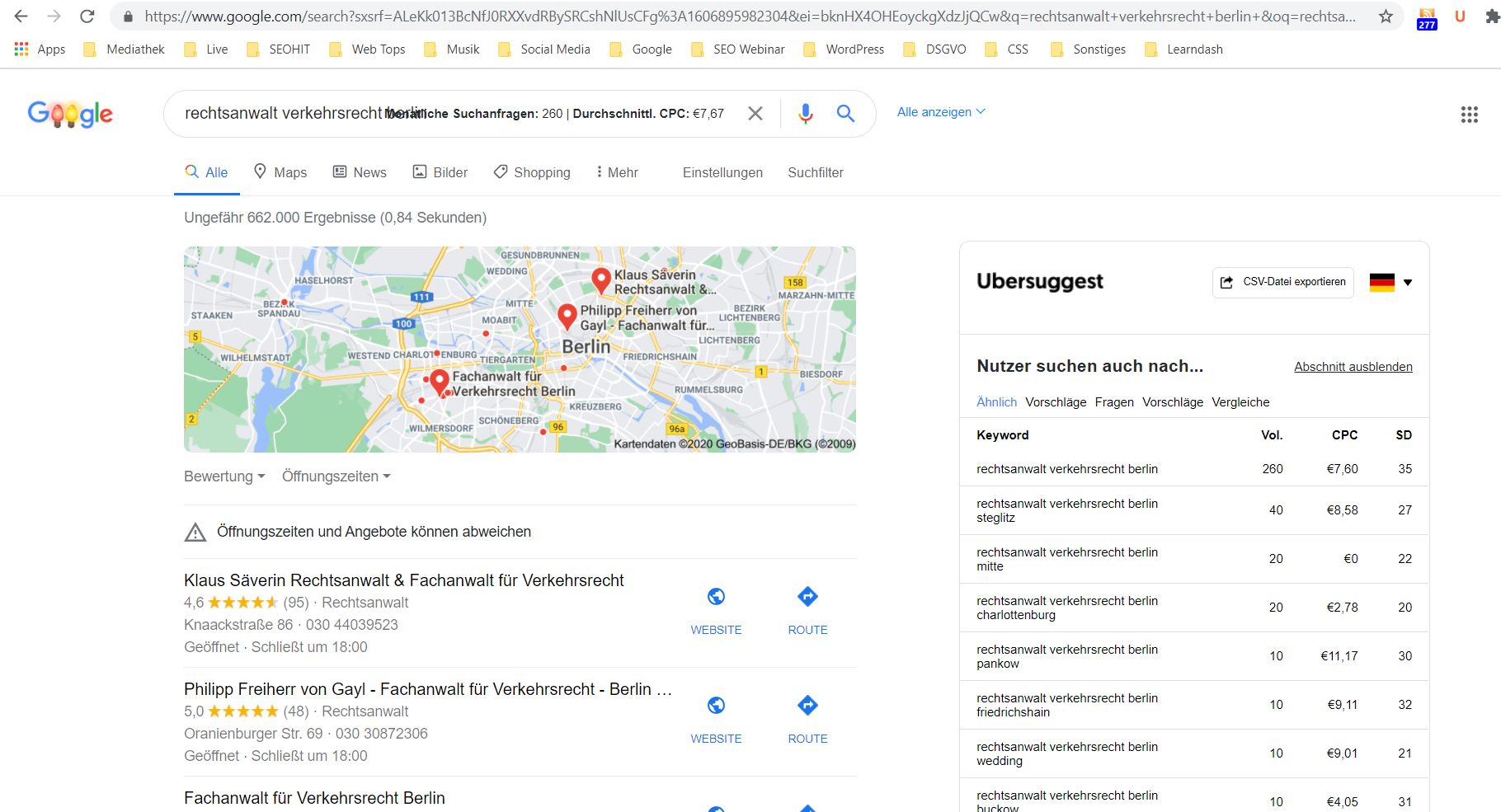The width and height of the screenshot is (1501, 812).
Task: Expand the Bewertung filter dropdown
Action: pyautogui.click(x=224, y=476)
